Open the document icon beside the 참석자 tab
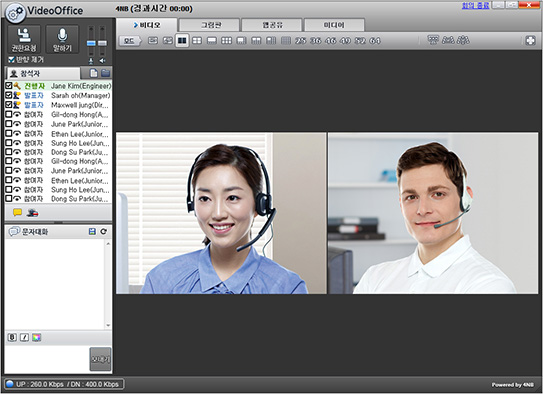Screen dimensions: 543x394 coord(93,73)
